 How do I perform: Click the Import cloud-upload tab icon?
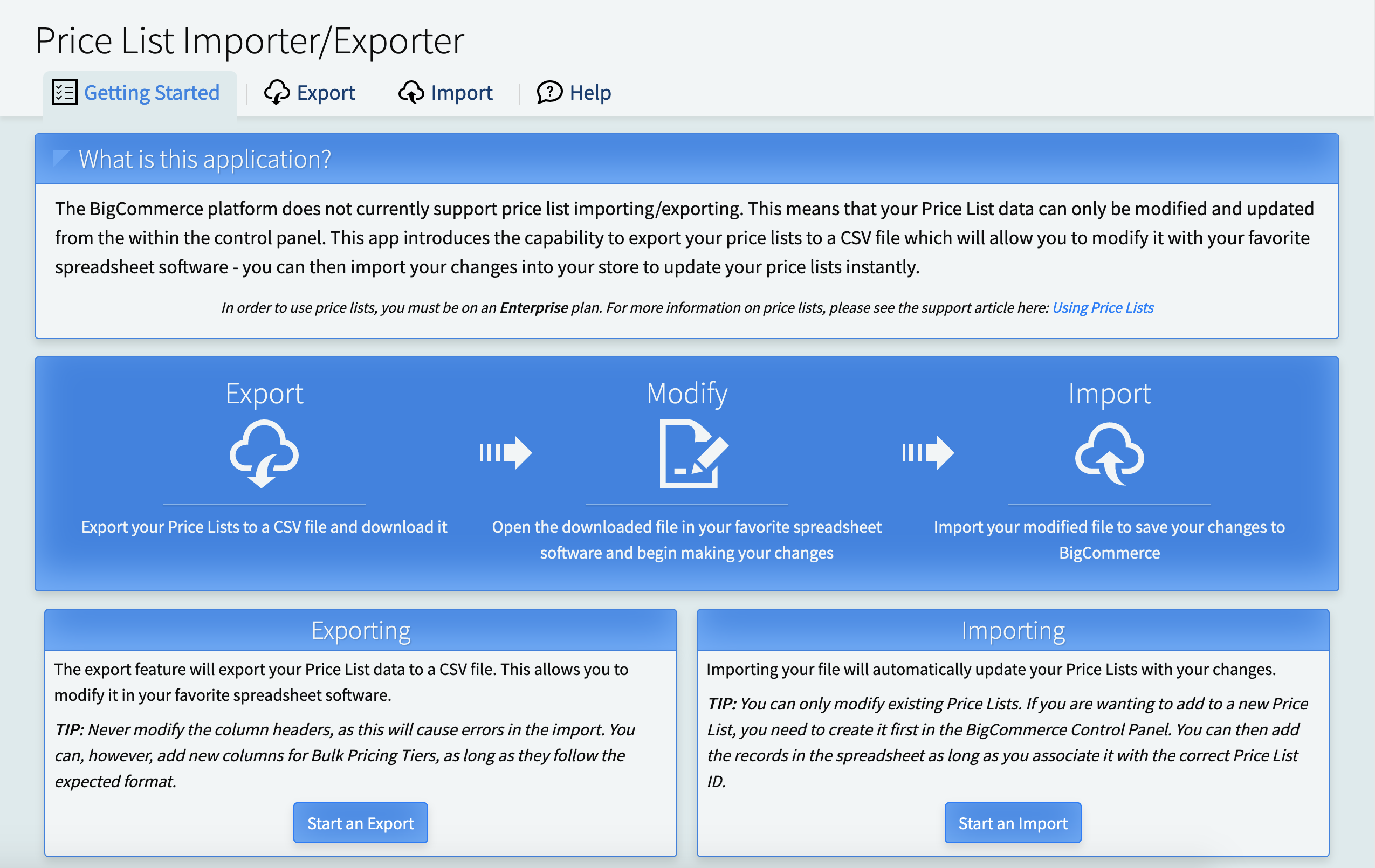(411, 92)
